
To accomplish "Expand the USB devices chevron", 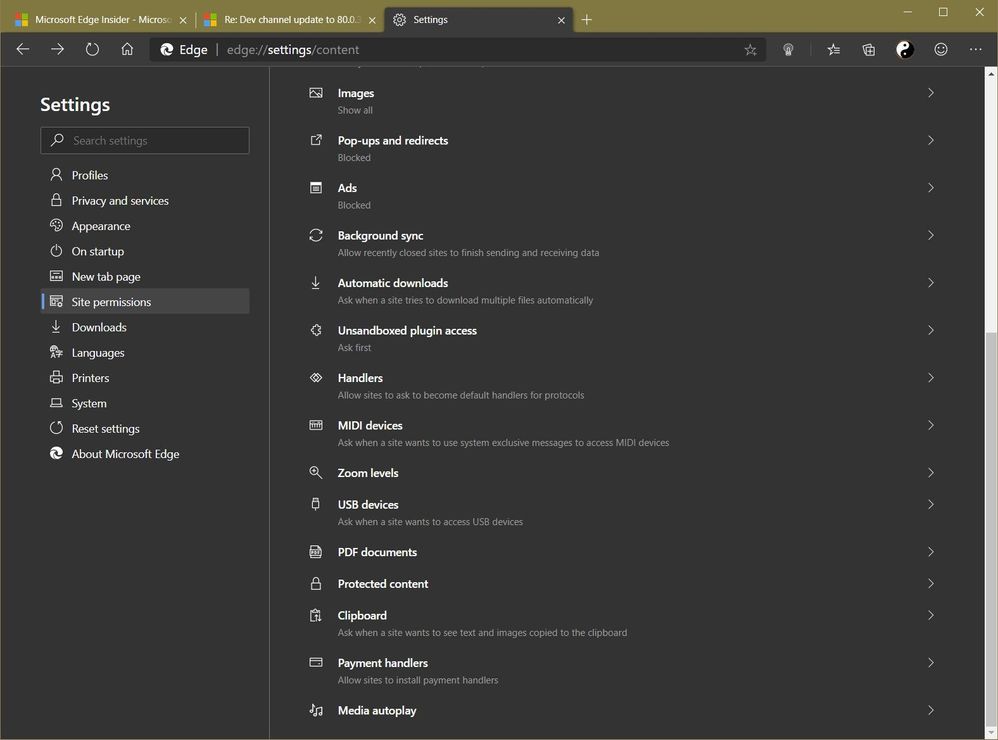I will pos(931,504).
